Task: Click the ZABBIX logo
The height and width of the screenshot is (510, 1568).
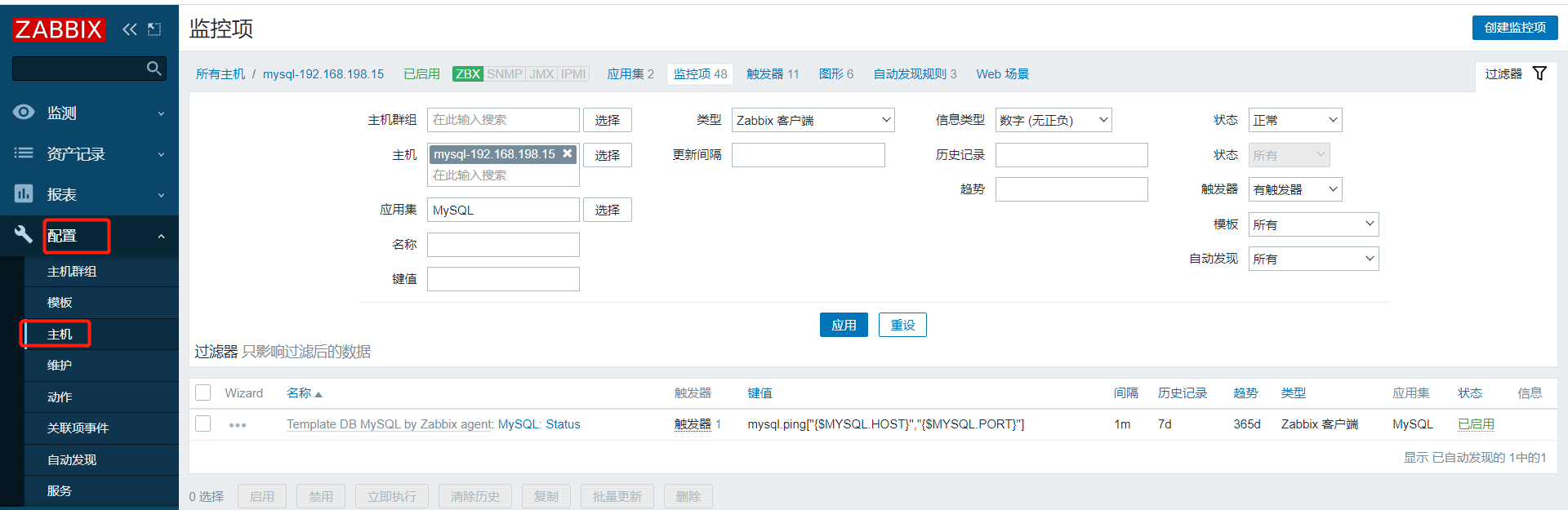Action: 58,29
